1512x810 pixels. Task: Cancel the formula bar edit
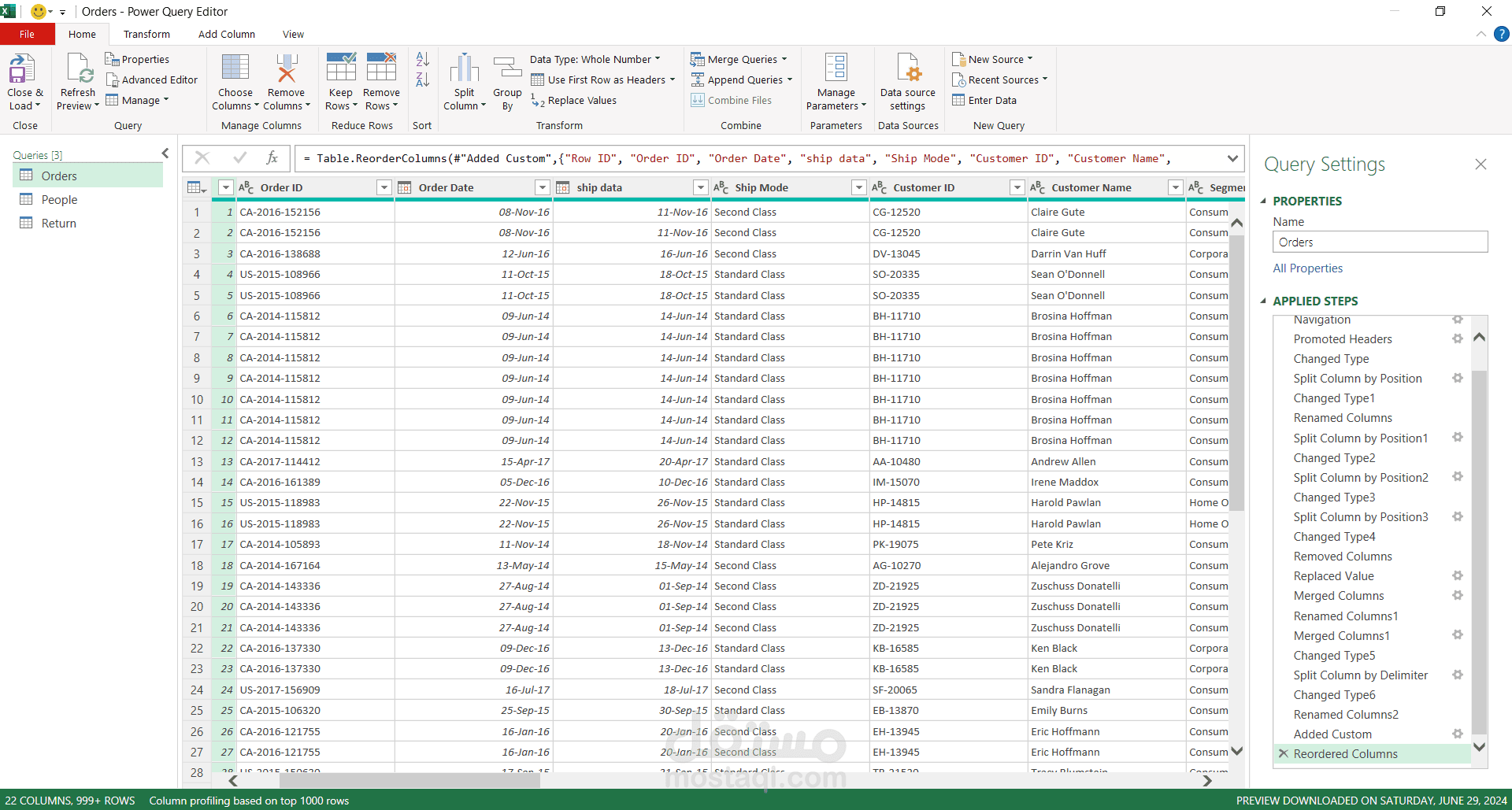click(202, 158)
